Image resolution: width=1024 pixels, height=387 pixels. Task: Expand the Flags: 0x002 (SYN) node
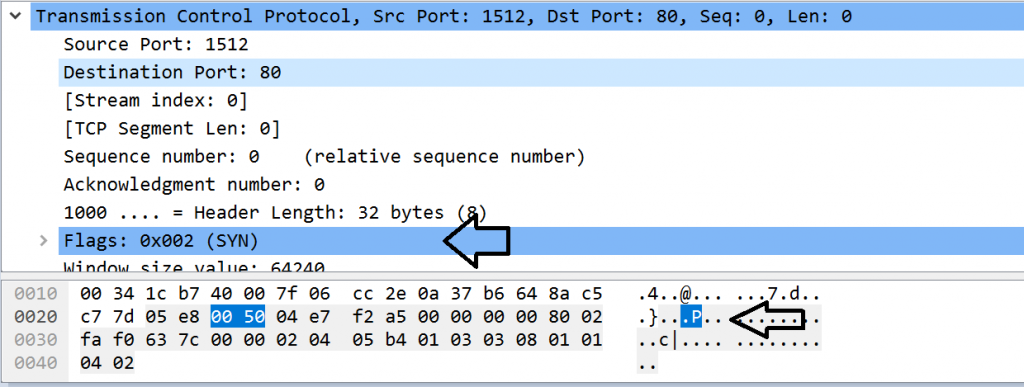[x=44, y=241]
